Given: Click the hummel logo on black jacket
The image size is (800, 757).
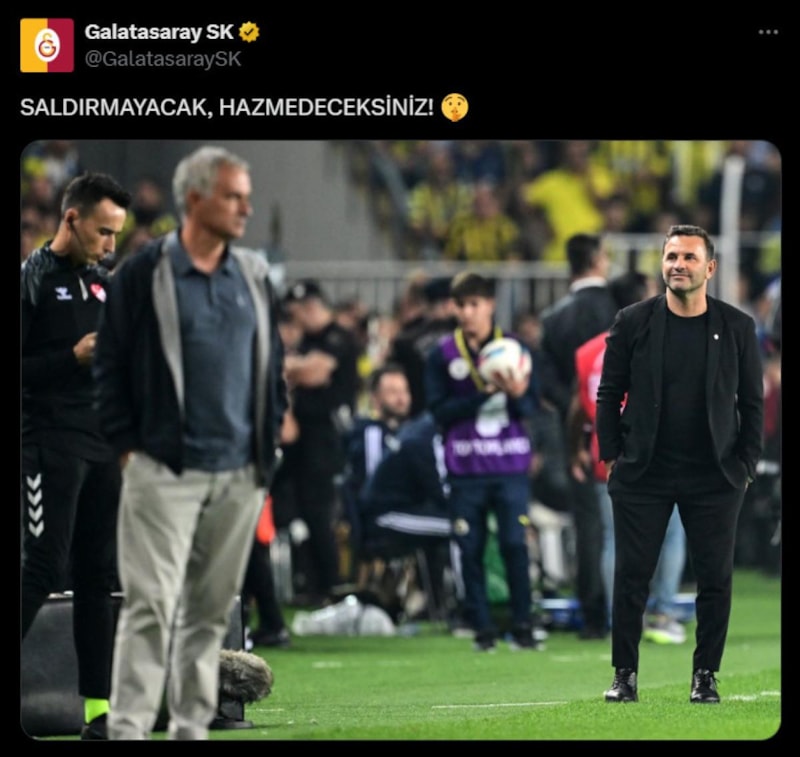Looking at the screenshot, I should click(x=63, y=293).
